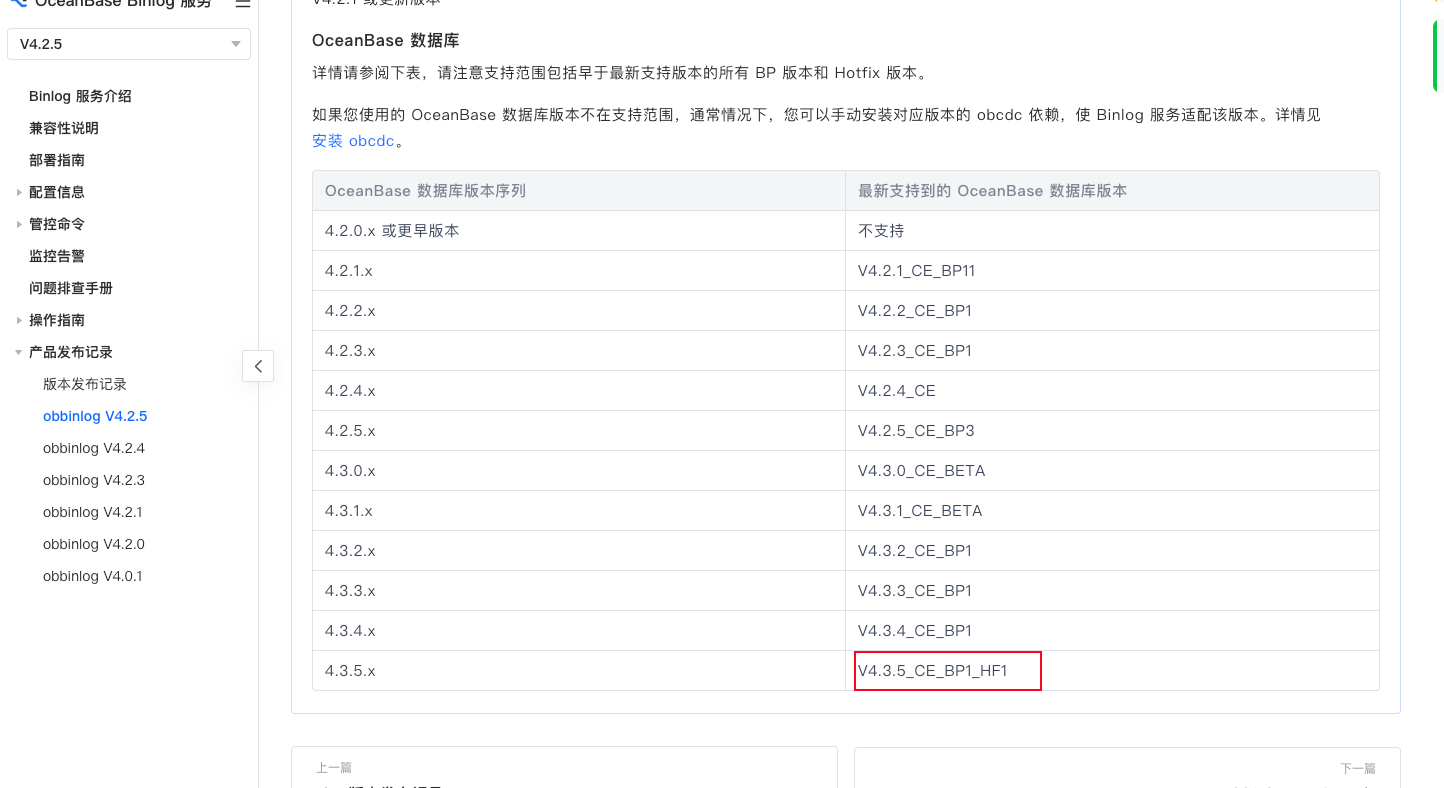Open obbinlog V4.2.1 release notes

[93, 512]
